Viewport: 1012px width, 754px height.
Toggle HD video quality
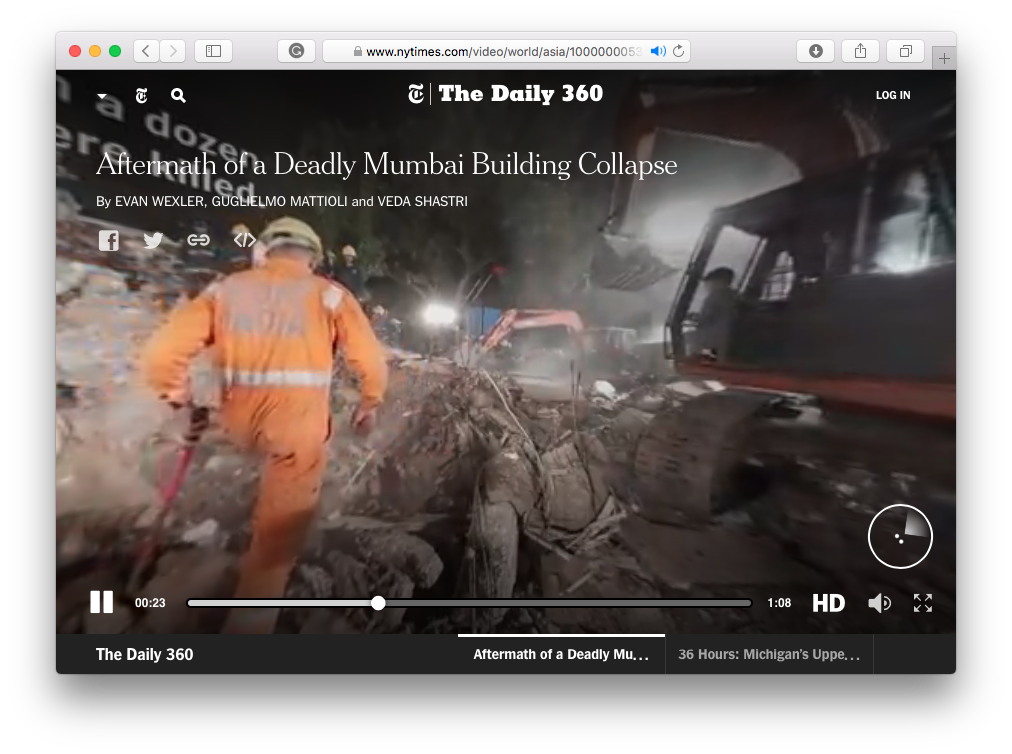(x=828, y=603)
